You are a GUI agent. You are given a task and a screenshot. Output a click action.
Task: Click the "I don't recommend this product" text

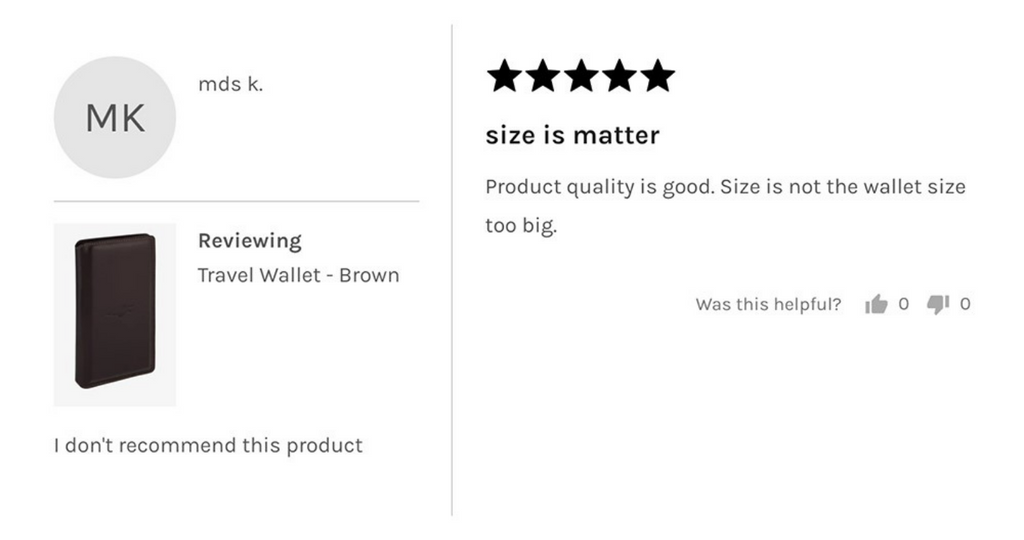pos(208,445)
